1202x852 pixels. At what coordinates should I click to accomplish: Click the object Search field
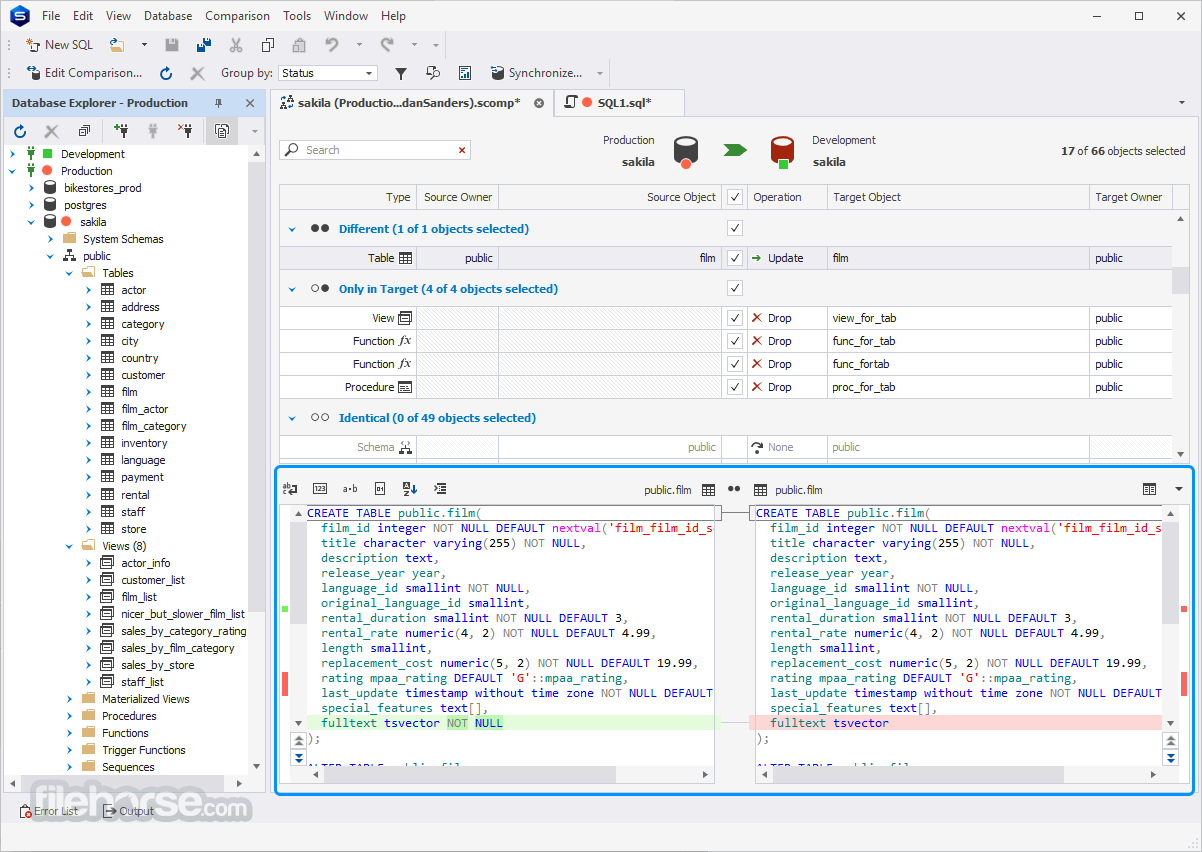375,150
